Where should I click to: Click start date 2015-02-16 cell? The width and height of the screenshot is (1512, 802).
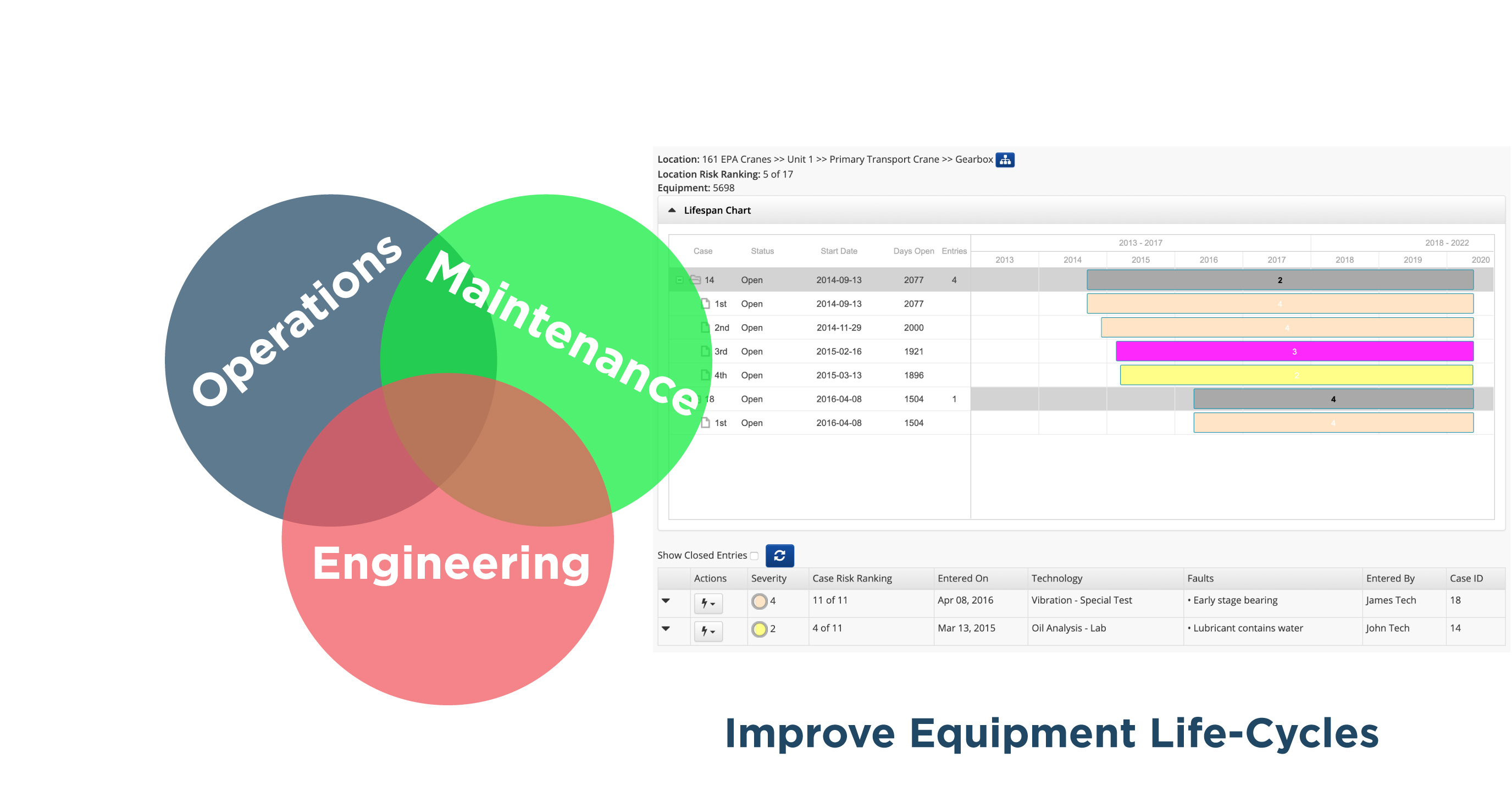tap(839, 351)
